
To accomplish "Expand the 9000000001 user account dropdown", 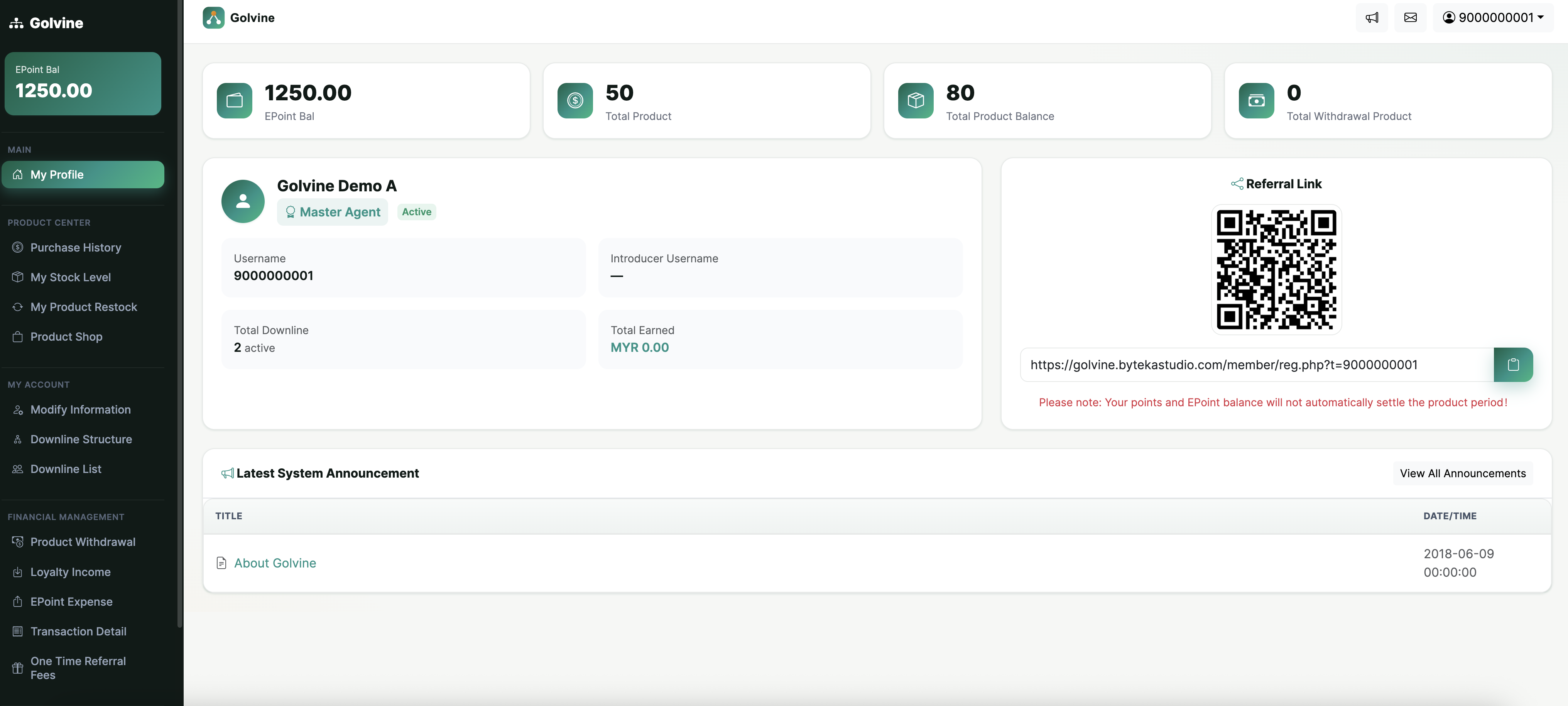I will tap(1492, 18).
